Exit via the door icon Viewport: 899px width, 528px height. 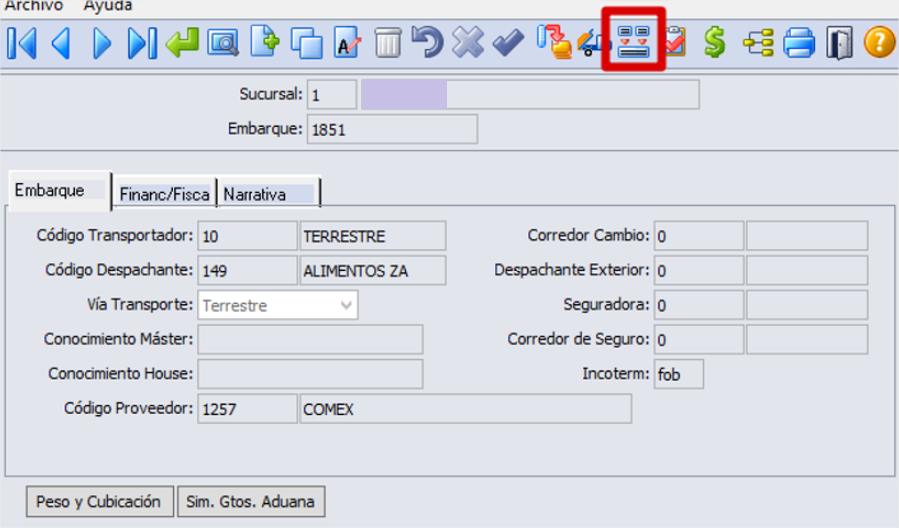839,43
